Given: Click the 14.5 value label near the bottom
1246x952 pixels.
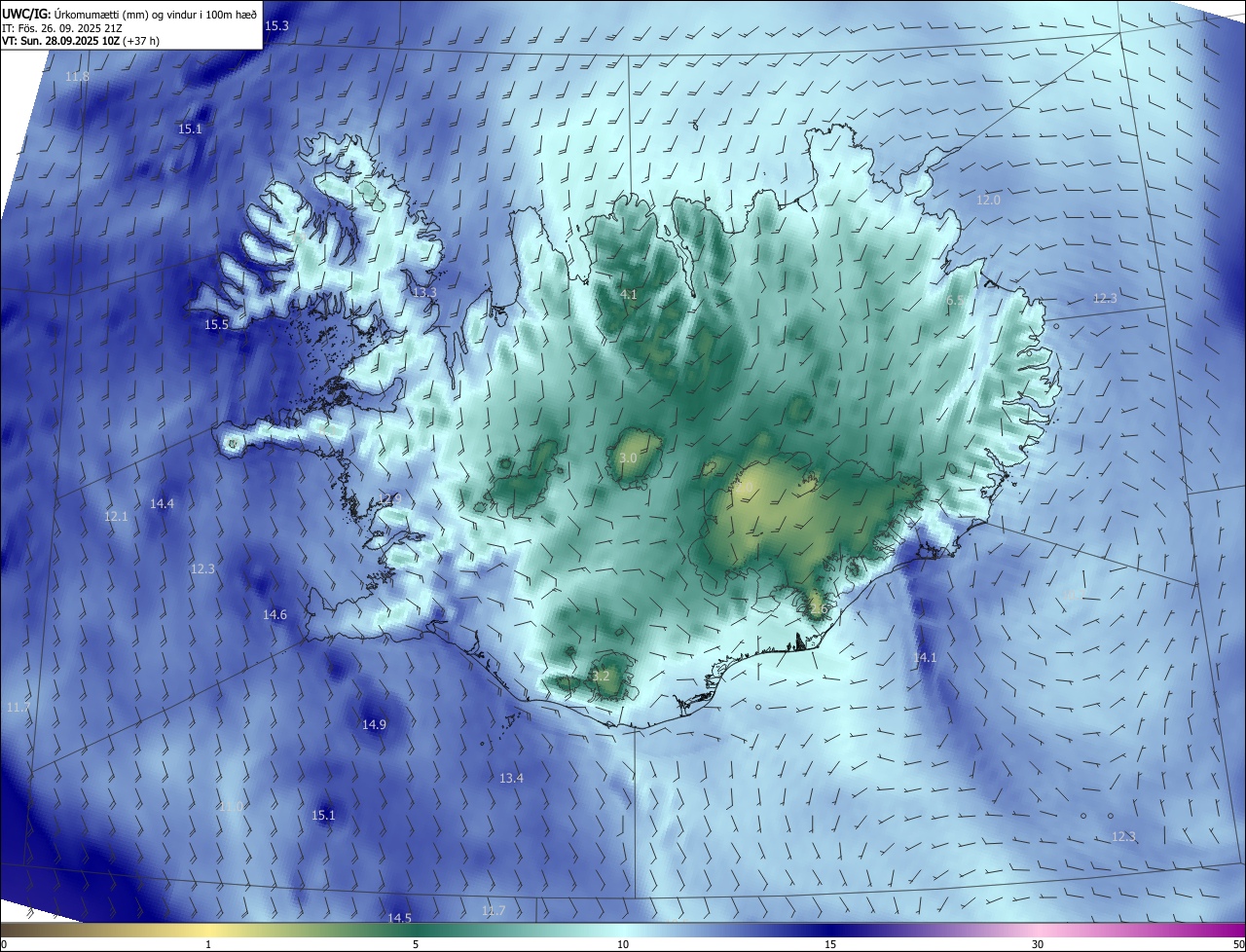Looking at the screenshot, I should (399, 918).
